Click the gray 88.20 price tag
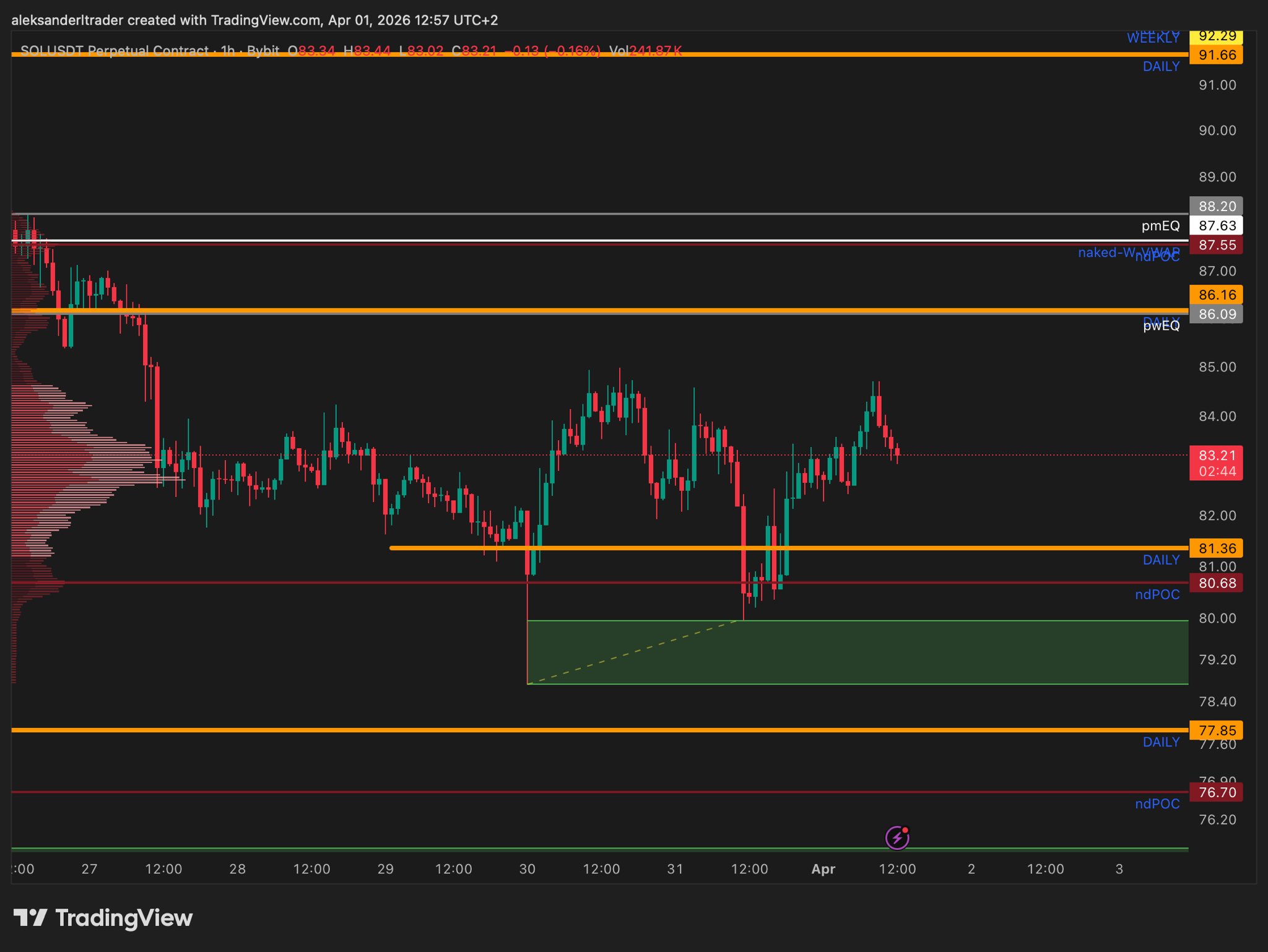The image size is (1268, 952). point(1216,206)
